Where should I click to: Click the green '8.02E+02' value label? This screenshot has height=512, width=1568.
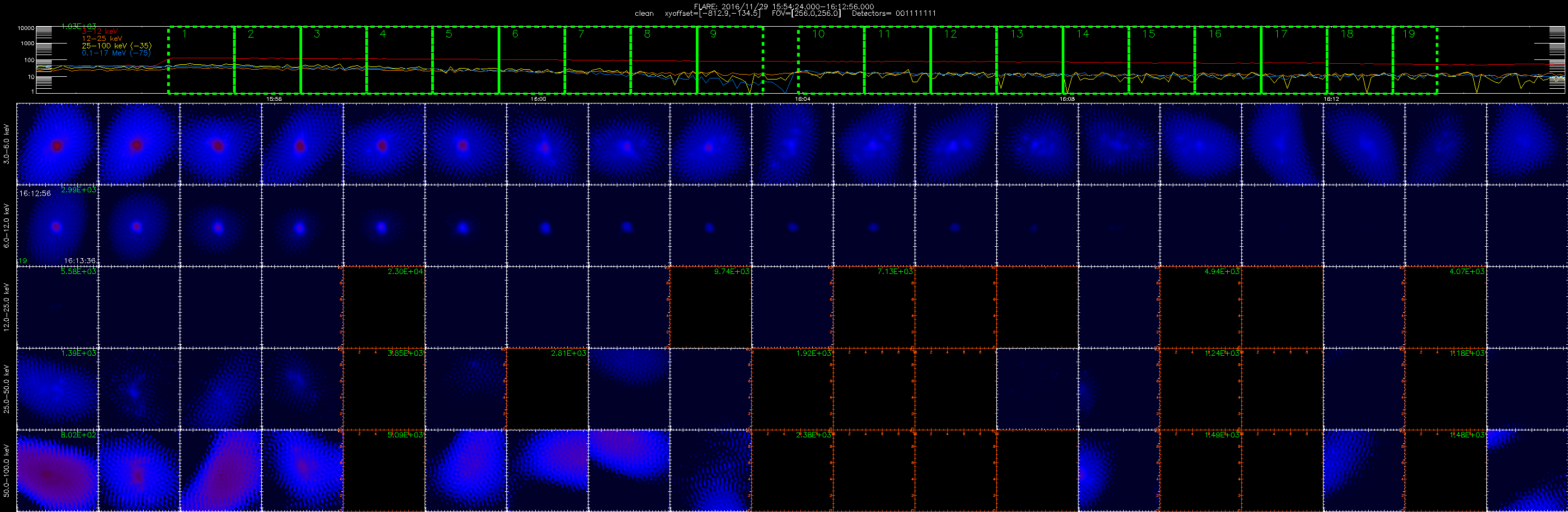tap(78, 435)
